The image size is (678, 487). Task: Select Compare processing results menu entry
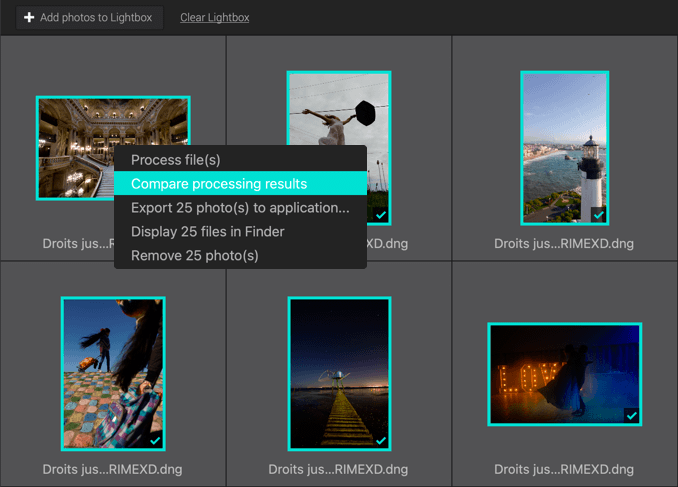[x=240, y=183]
